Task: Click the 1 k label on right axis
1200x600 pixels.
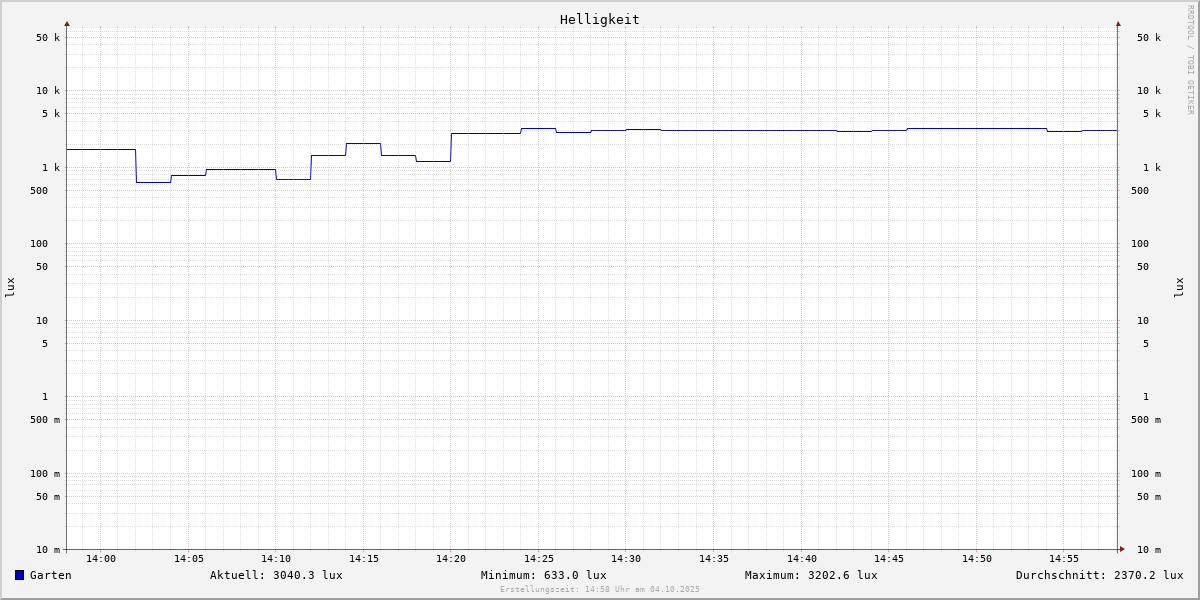Action: 1152,168
